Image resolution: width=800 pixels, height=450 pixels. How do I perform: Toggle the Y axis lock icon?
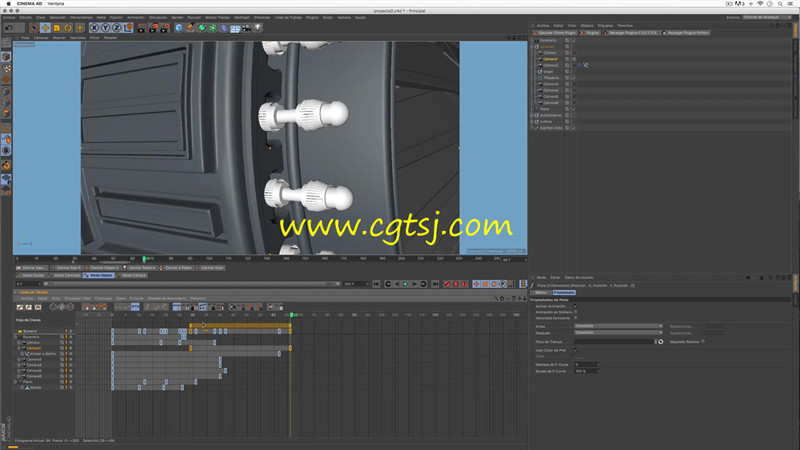[x=106, y=28]
